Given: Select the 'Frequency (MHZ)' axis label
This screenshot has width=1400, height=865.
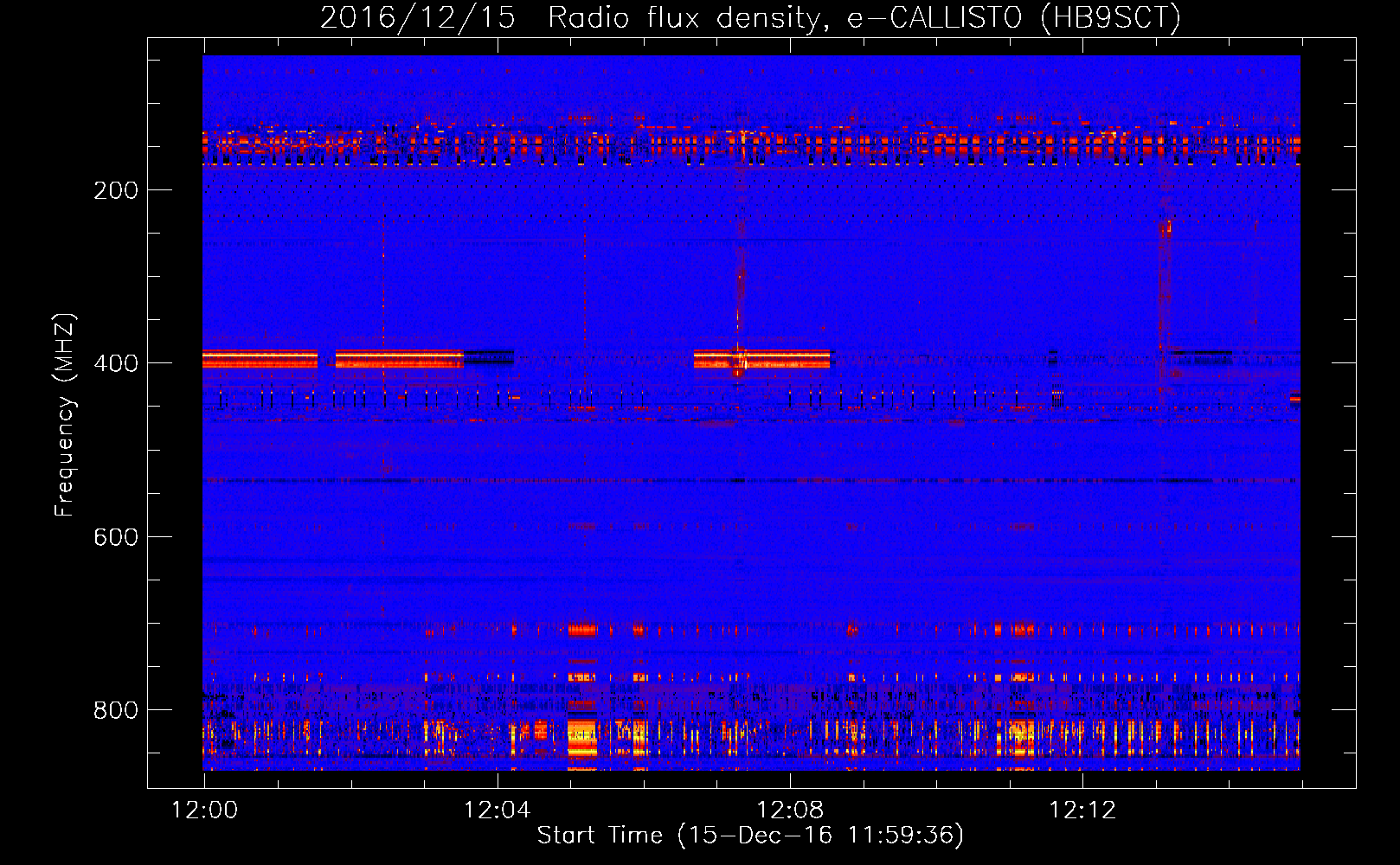Looking at the screenshot, I should 65,415.
